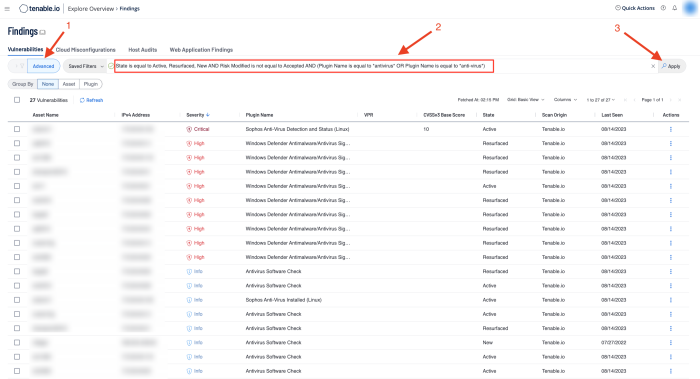
Task: Sort by Scan Origin column header
Action: coord(554,115)
